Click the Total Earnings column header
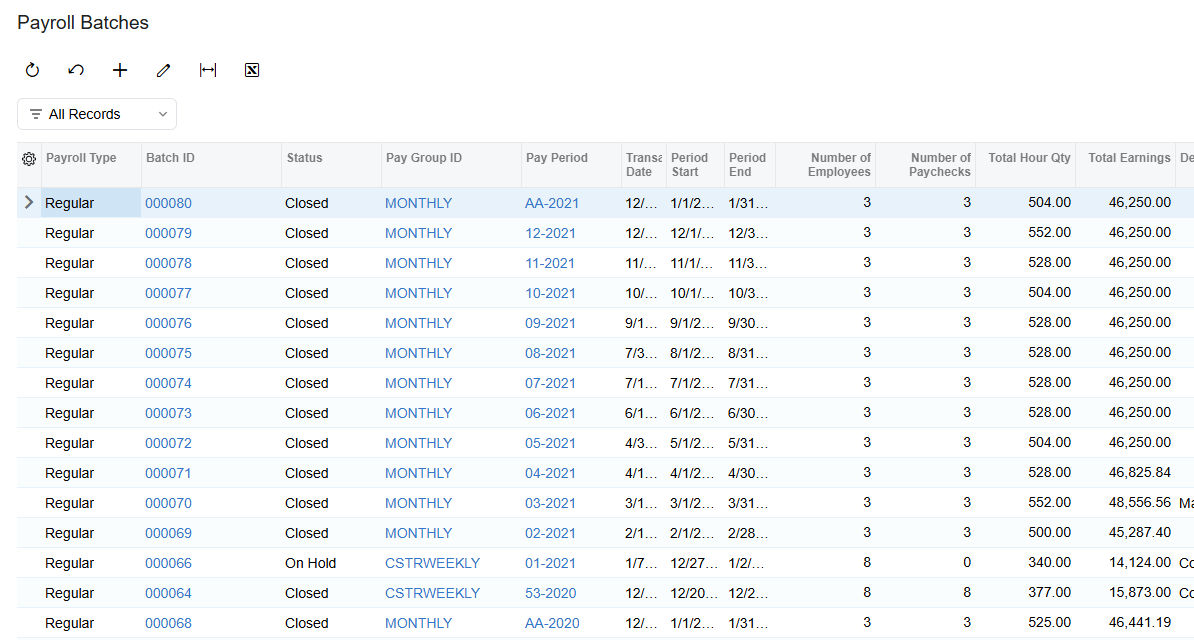This screenshot has height=640, width=1194. [1129, 158]
